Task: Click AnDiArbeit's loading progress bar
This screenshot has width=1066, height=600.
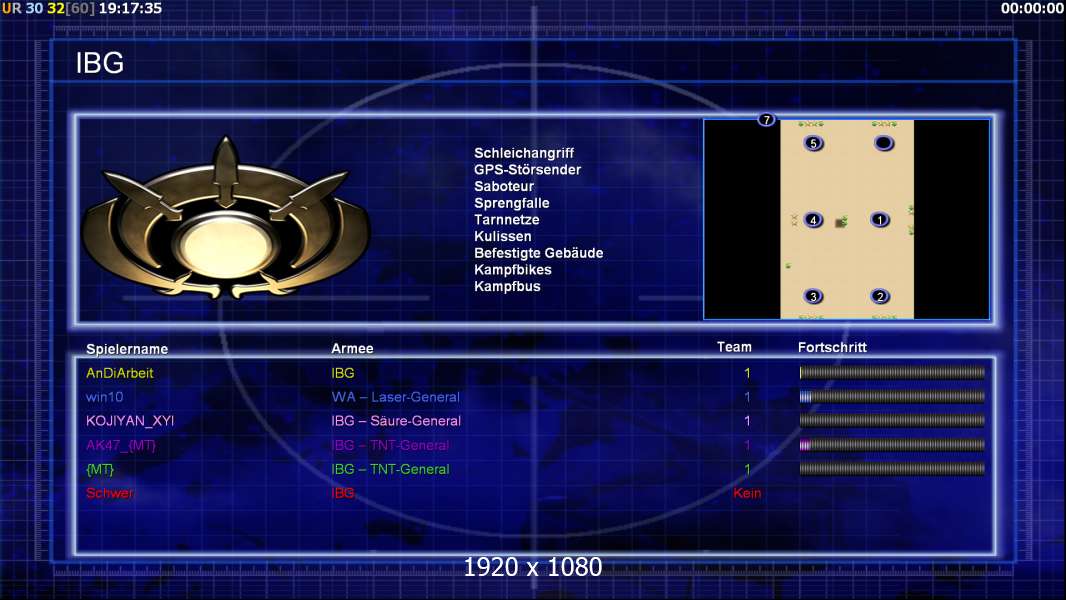Action: [x=892, y=372]
